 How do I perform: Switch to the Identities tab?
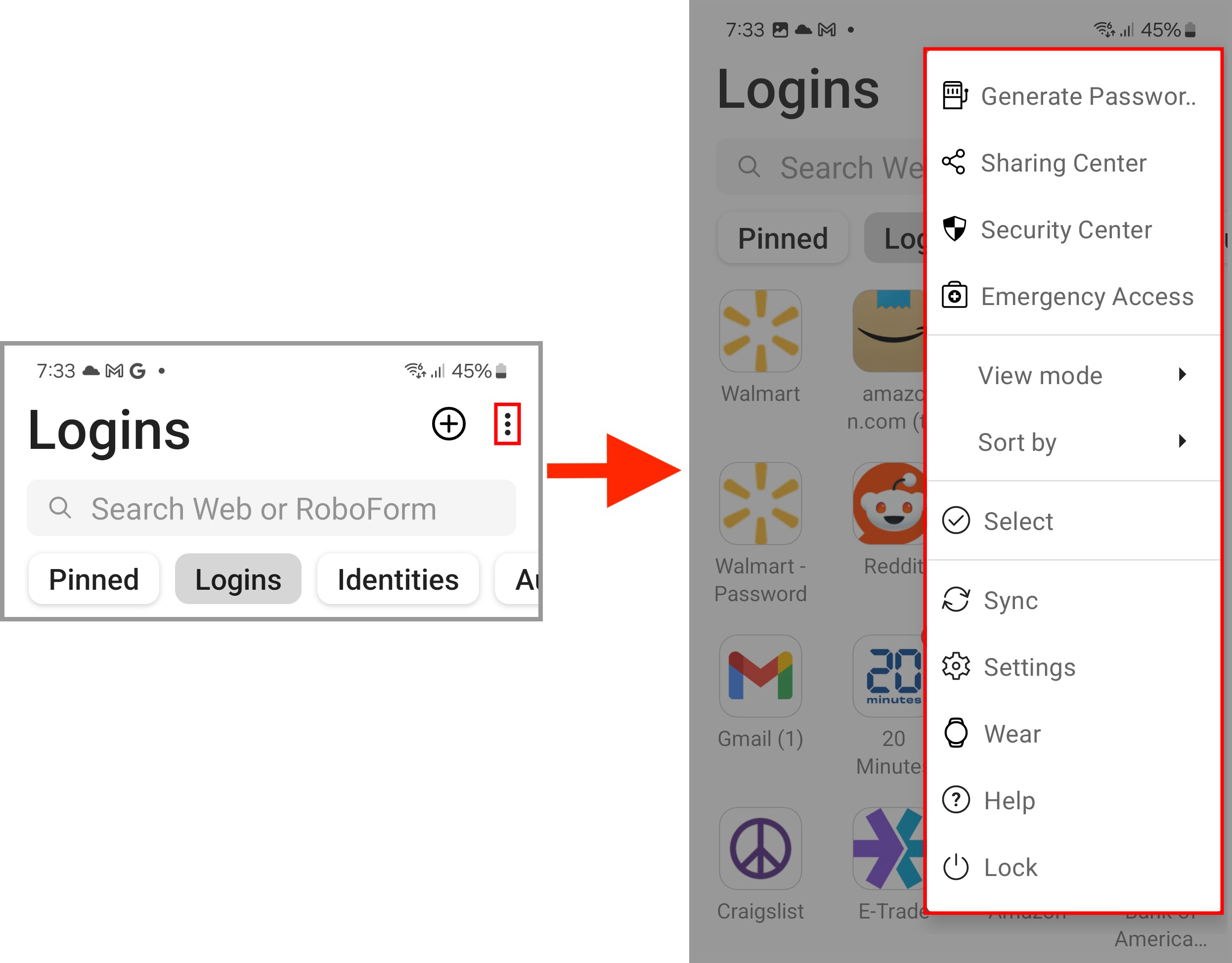(x=397, y=579)
